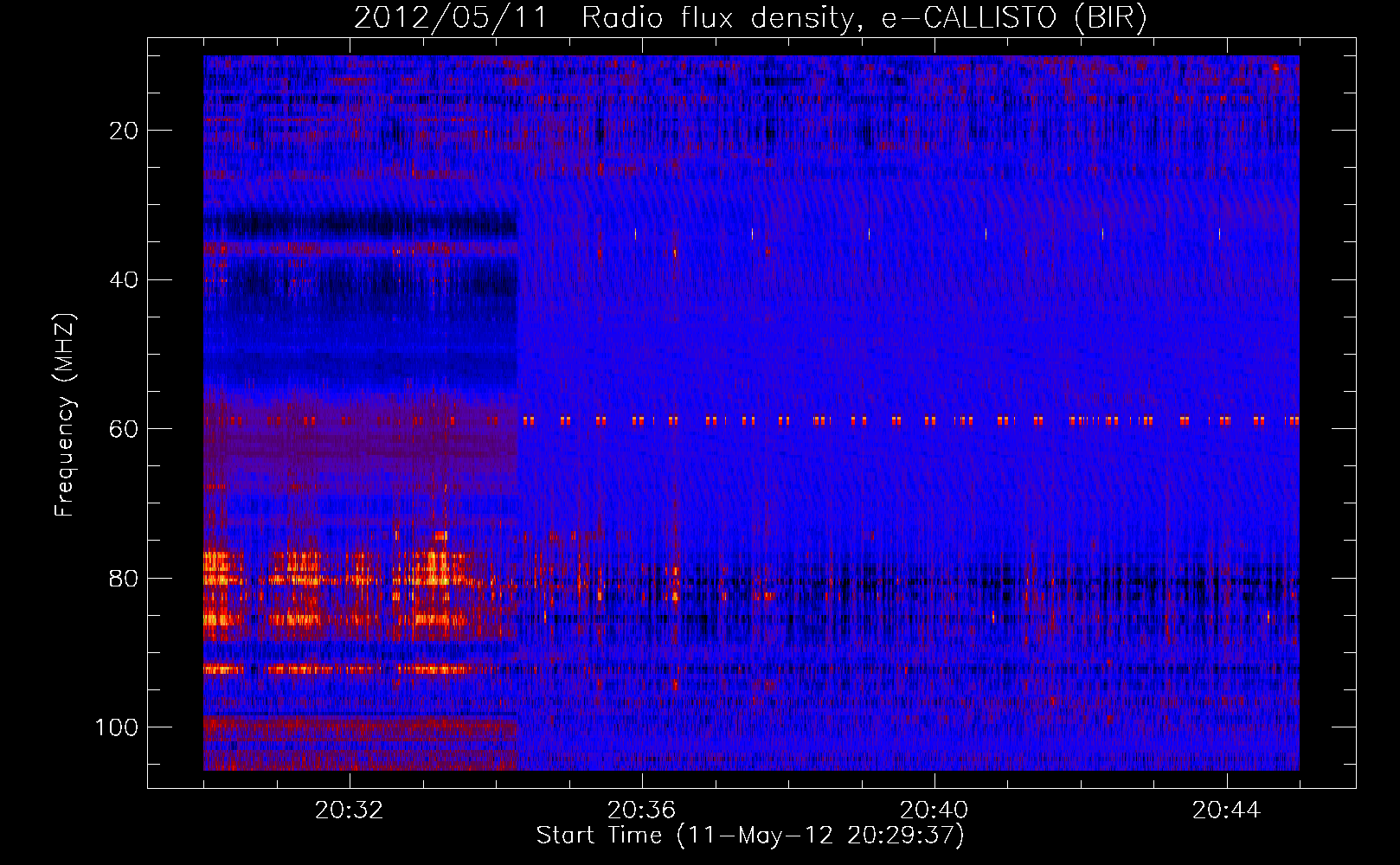
Task: Click the time tick label 20:32
Action: tap(350, 811)
